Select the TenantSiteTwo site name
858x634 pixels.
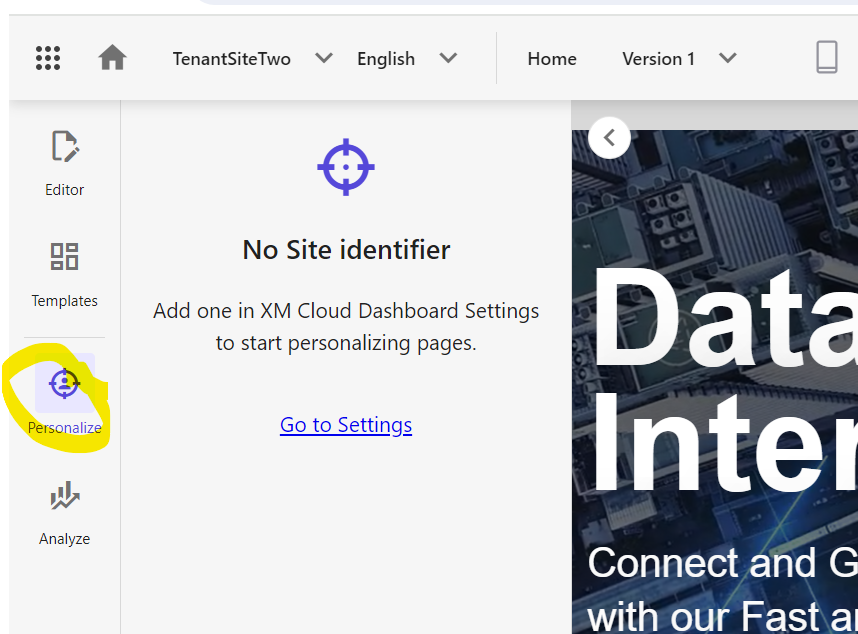231,59
